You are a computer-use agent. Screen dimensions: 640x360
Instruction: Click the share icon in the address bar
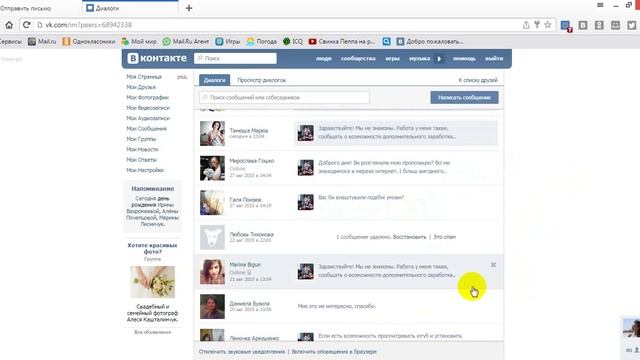click(x=526, y=25)
